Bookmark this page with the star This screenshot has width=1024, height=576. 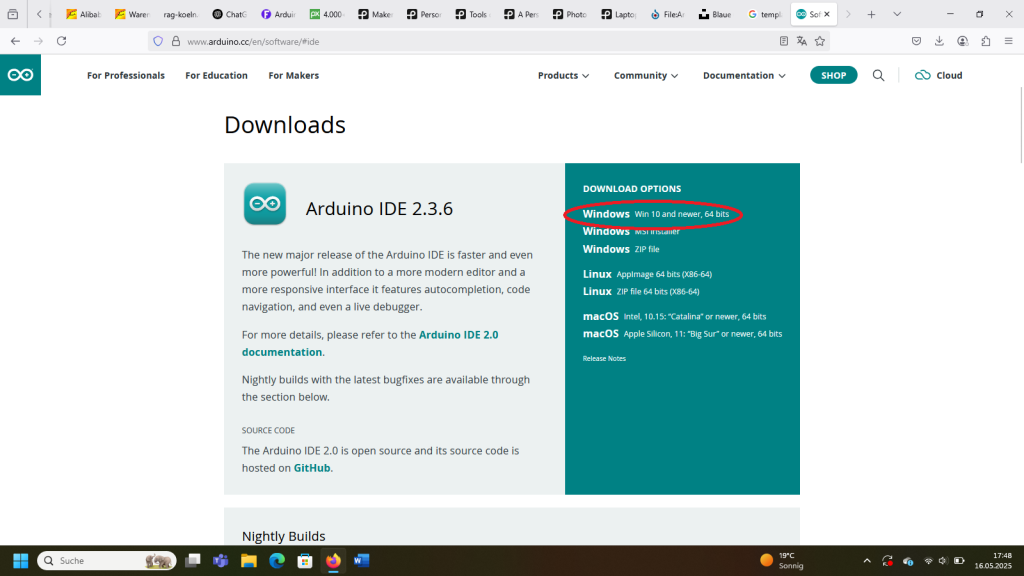tap(820, 41)
